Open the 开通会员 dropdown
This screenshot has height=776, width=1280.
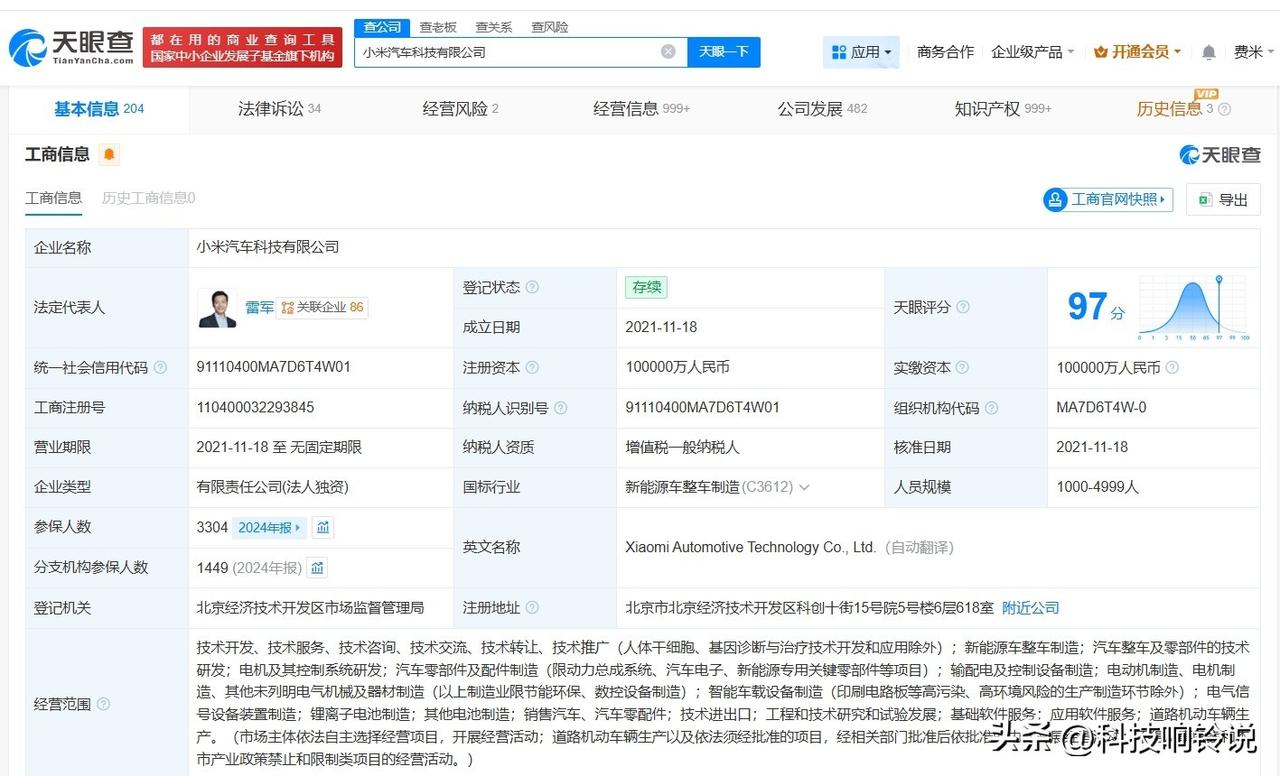pos(1138,52)
